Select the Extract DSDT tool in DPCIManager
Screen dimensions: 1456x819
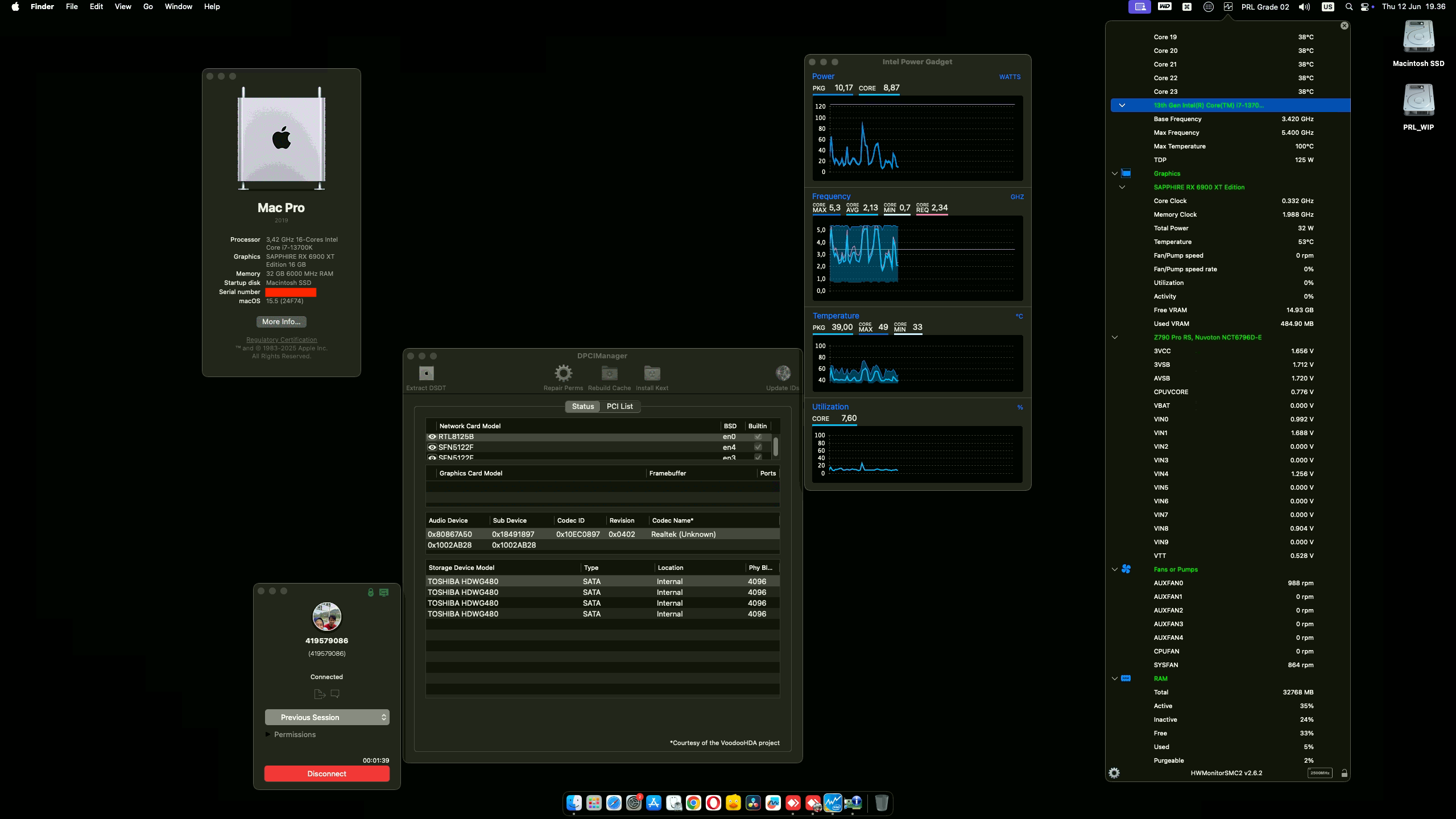[425, 374]
